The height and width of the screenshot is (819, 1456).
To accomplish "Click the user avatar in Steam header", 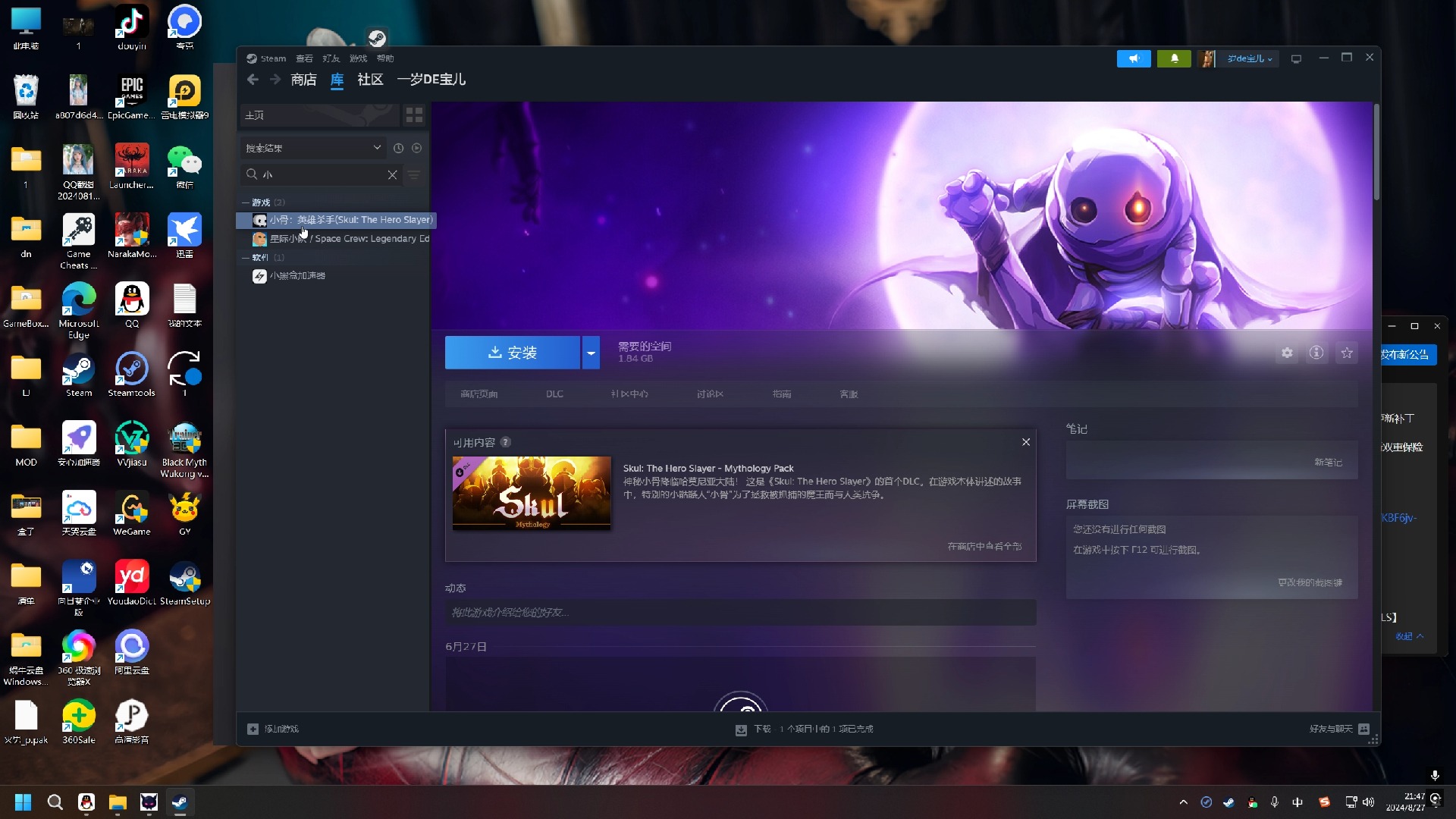I will pos(1207,58).
